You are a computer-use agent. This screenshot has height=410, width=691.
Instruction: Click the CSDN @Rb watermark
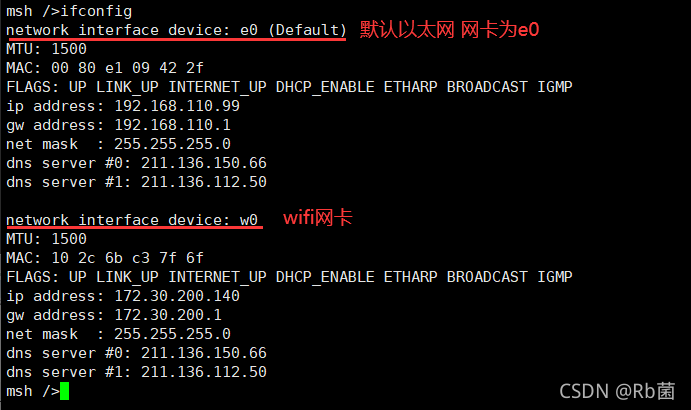617,391
